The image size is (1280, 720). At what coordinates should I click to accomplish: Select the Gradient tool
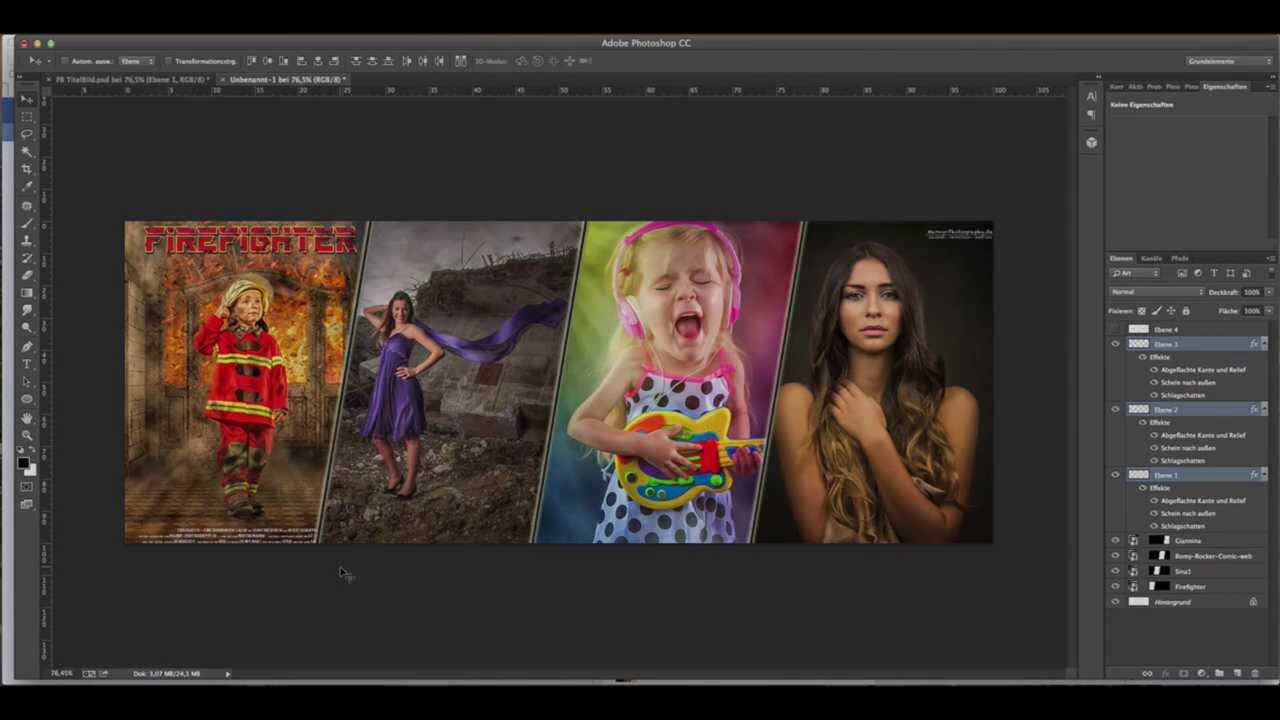coord(27,293)
